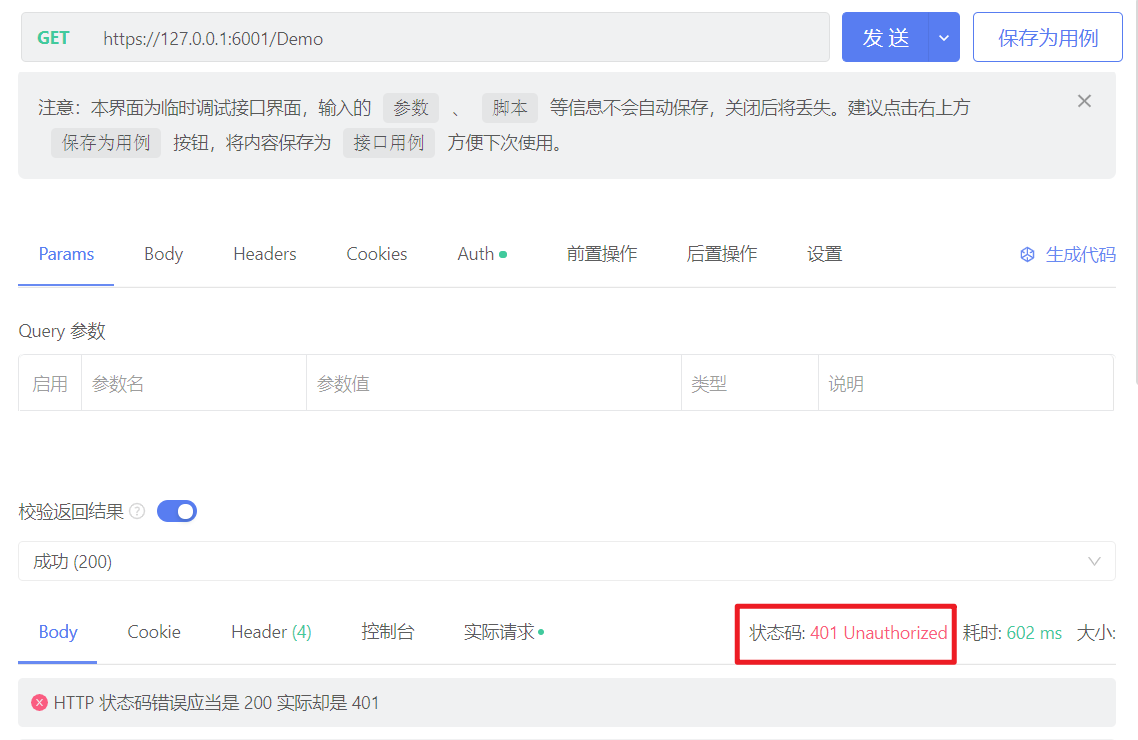This screenshot has width=1138, height=740.
Task: Click the help icon beside 校验返回结果
Action: point(137,511)
